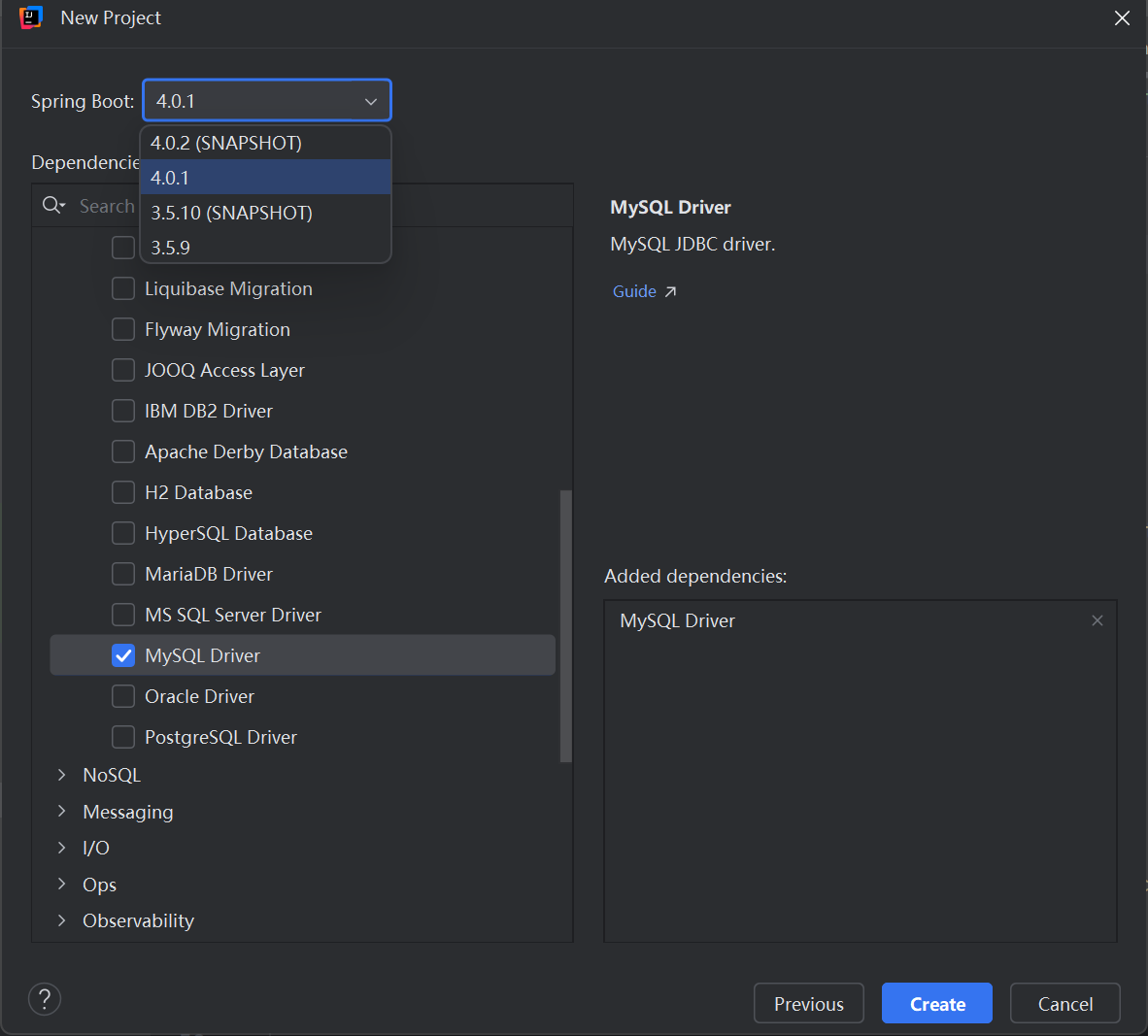Close the New Project dialog

[1122, 17]
